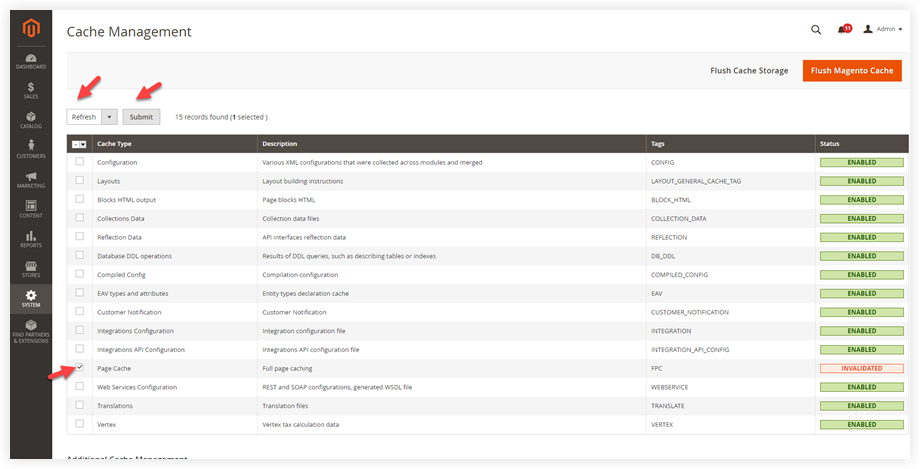
Task: Click Flush Cache Storage button
Action: (749, 70)
